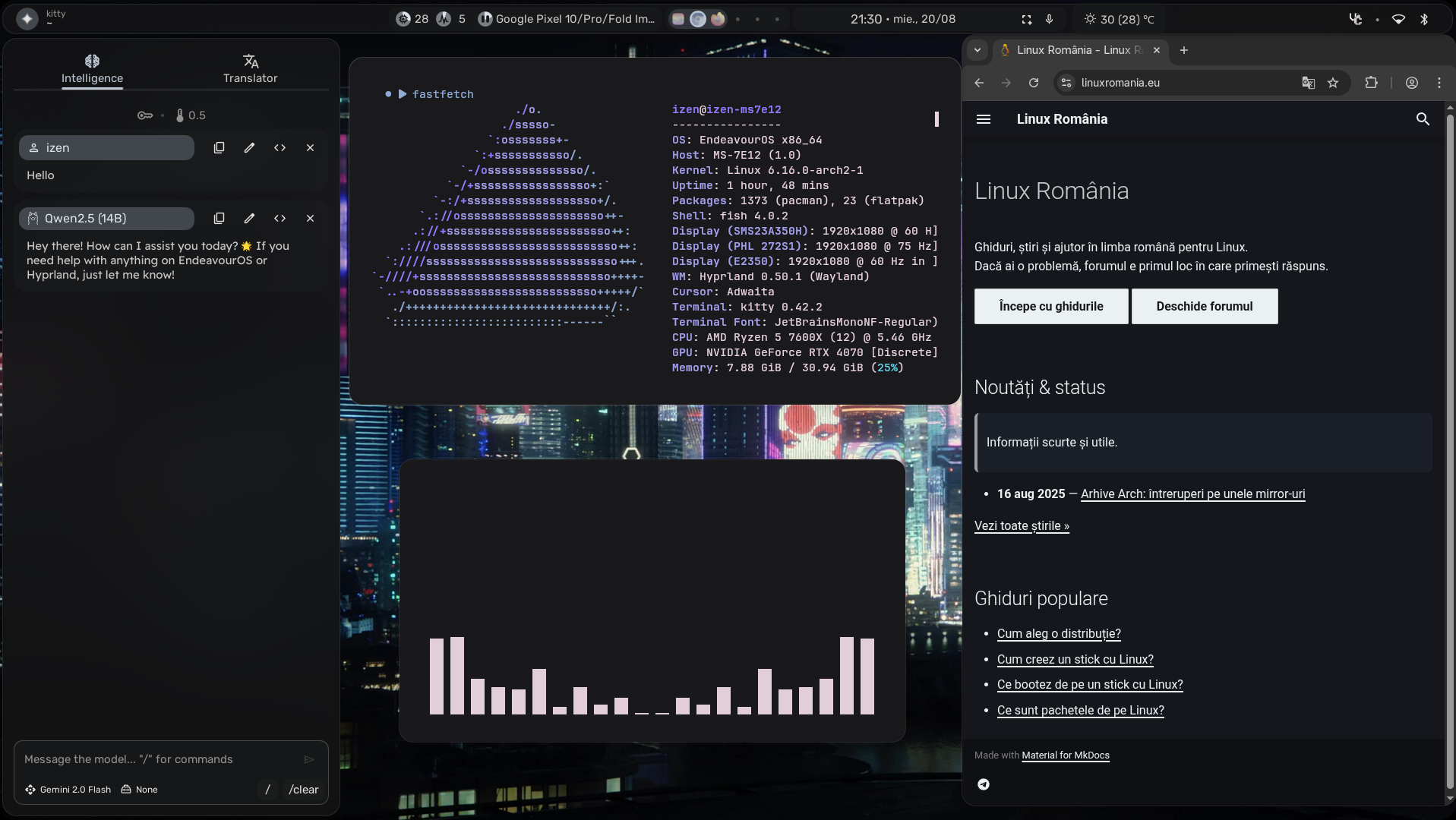Click the Translate page icon in address bar
The image size is (1456, 820).
[x=1308, y=83]
